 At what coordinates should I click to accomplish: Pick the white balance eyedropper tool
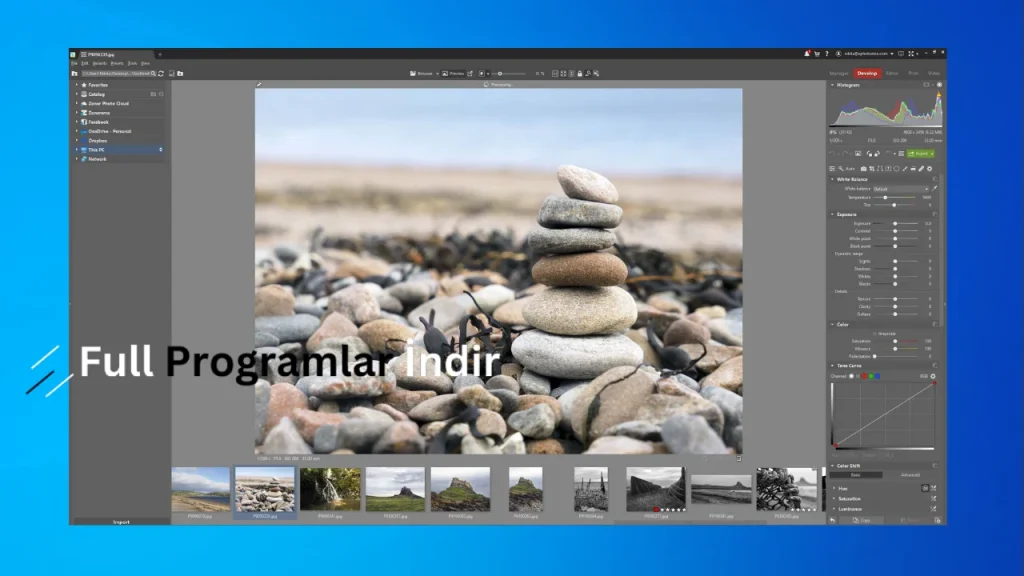click(x=935, y=189)
